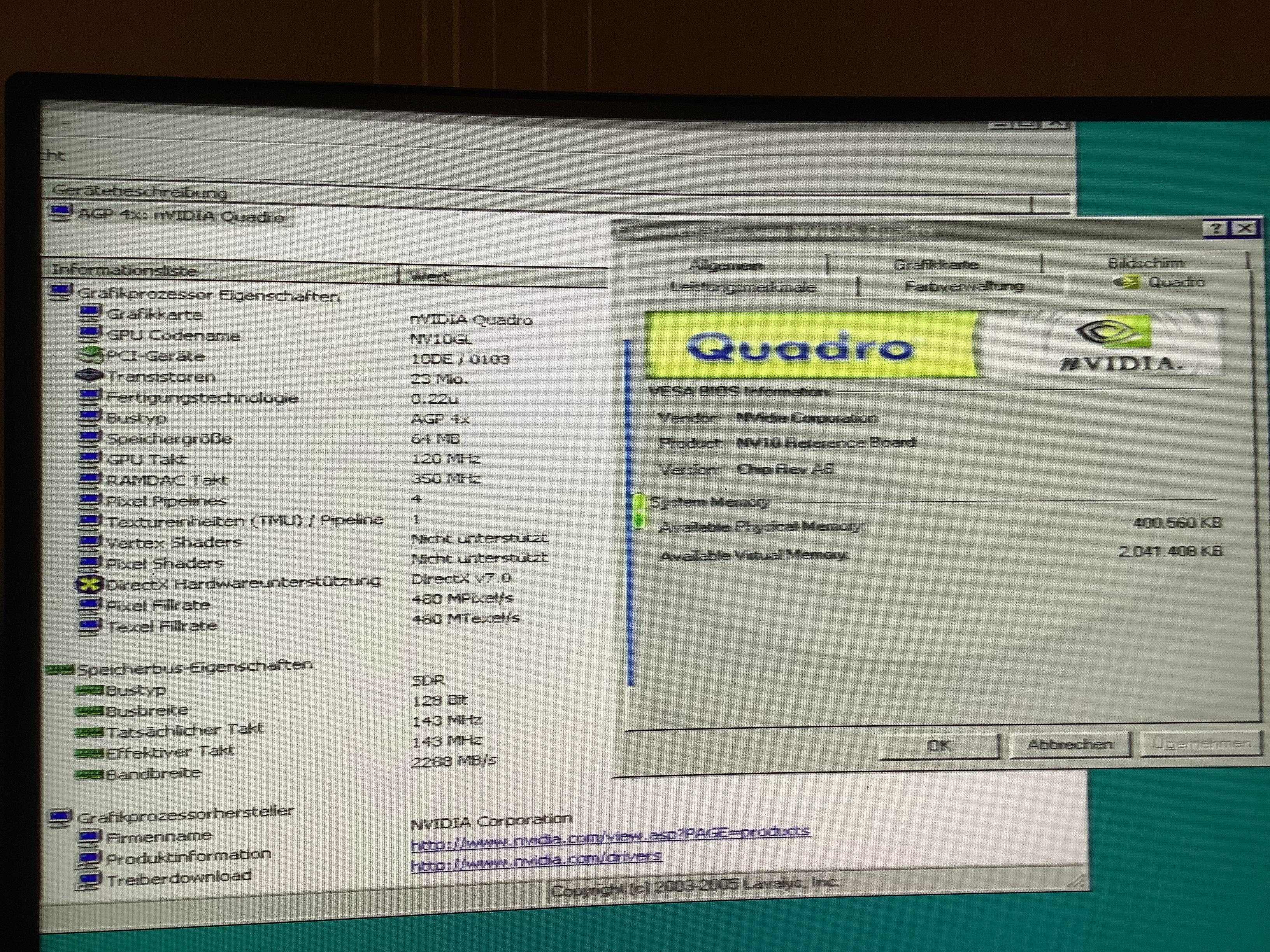Click the Transistoren chip icon

(x=89, y=376)
